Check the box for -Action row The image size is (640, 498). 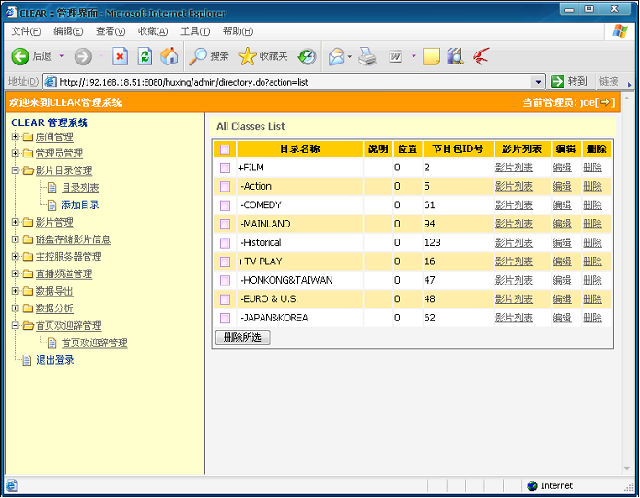(x=225, y=187)
